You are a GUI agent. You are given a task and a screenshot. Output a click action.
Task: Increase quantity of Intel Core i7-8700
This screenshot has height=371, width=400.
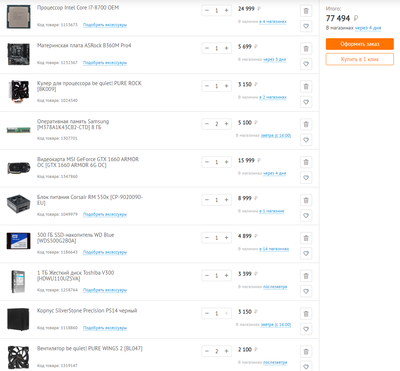coord(226,11)
